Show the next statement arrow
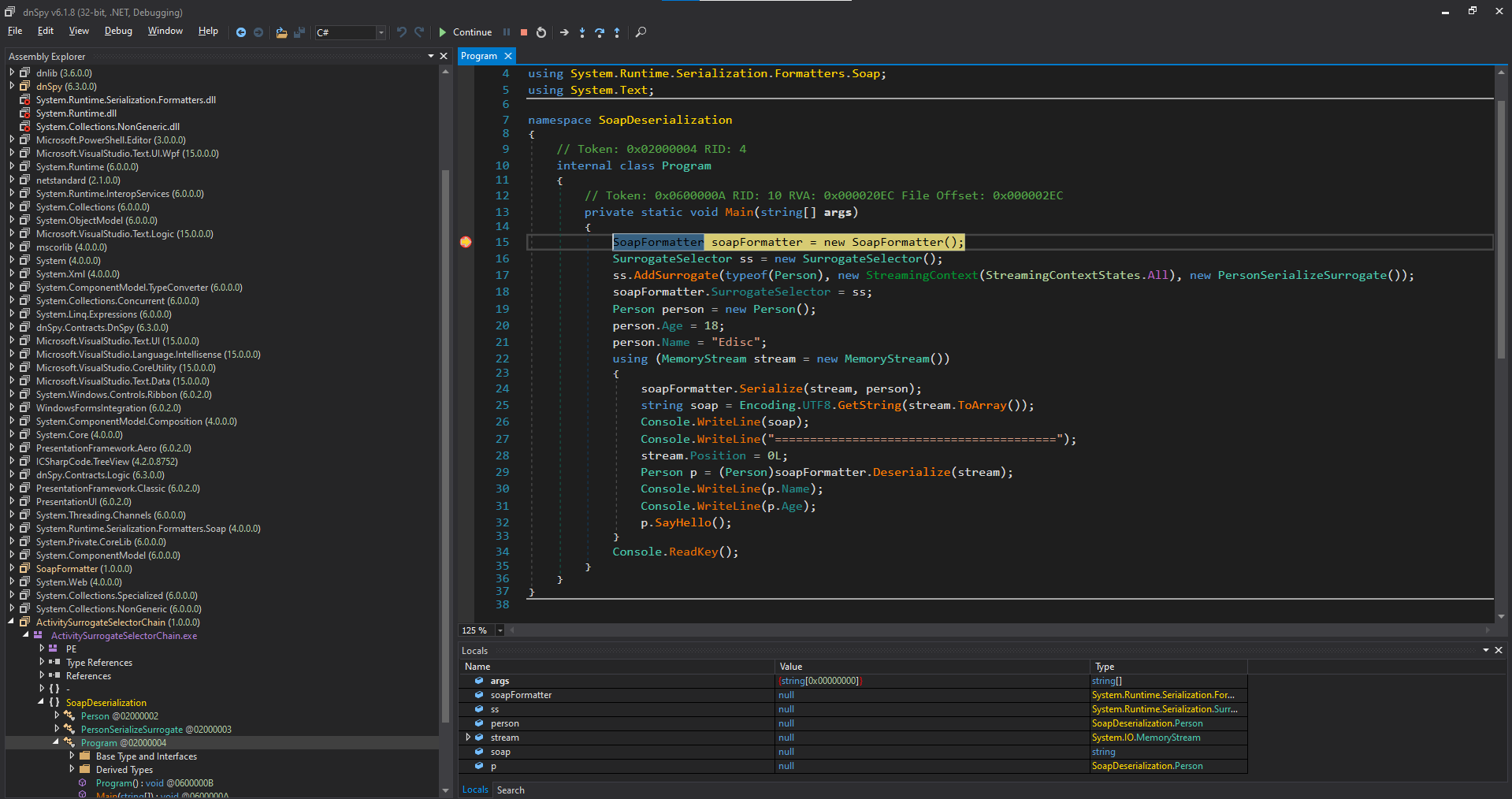The width and height of the screenshot is (1512, 799). tap(564, 32)
